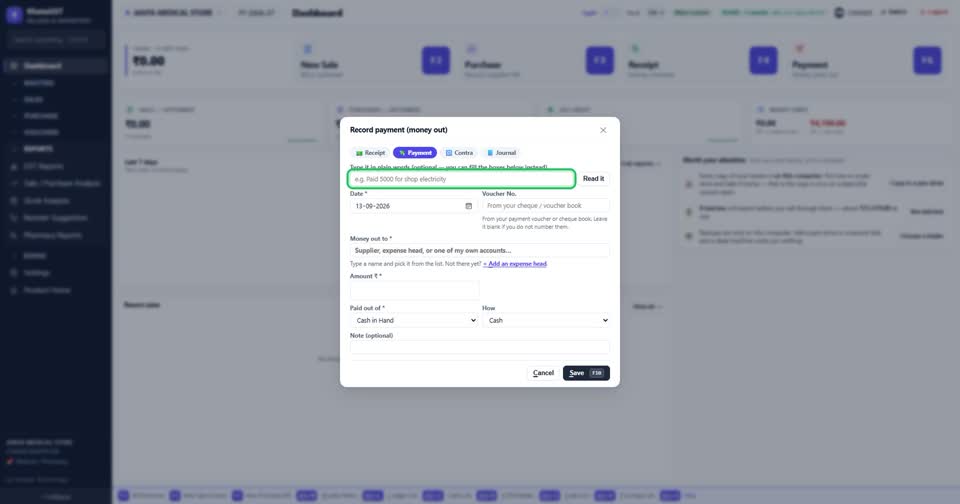
Task: Open the calendar picker in the Date field
Action: (468, 206)
